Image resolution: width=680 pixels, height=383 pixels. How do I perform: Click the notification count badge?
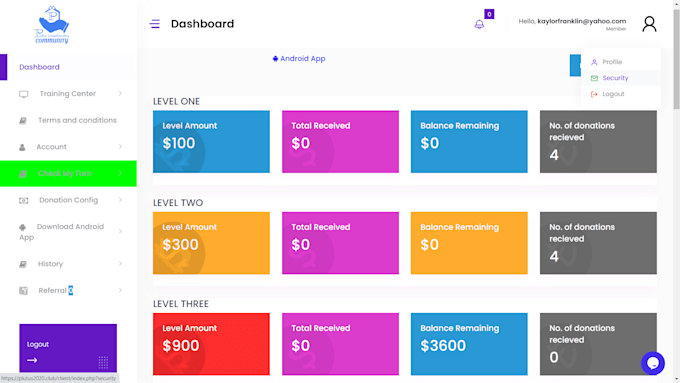point(489,14)
